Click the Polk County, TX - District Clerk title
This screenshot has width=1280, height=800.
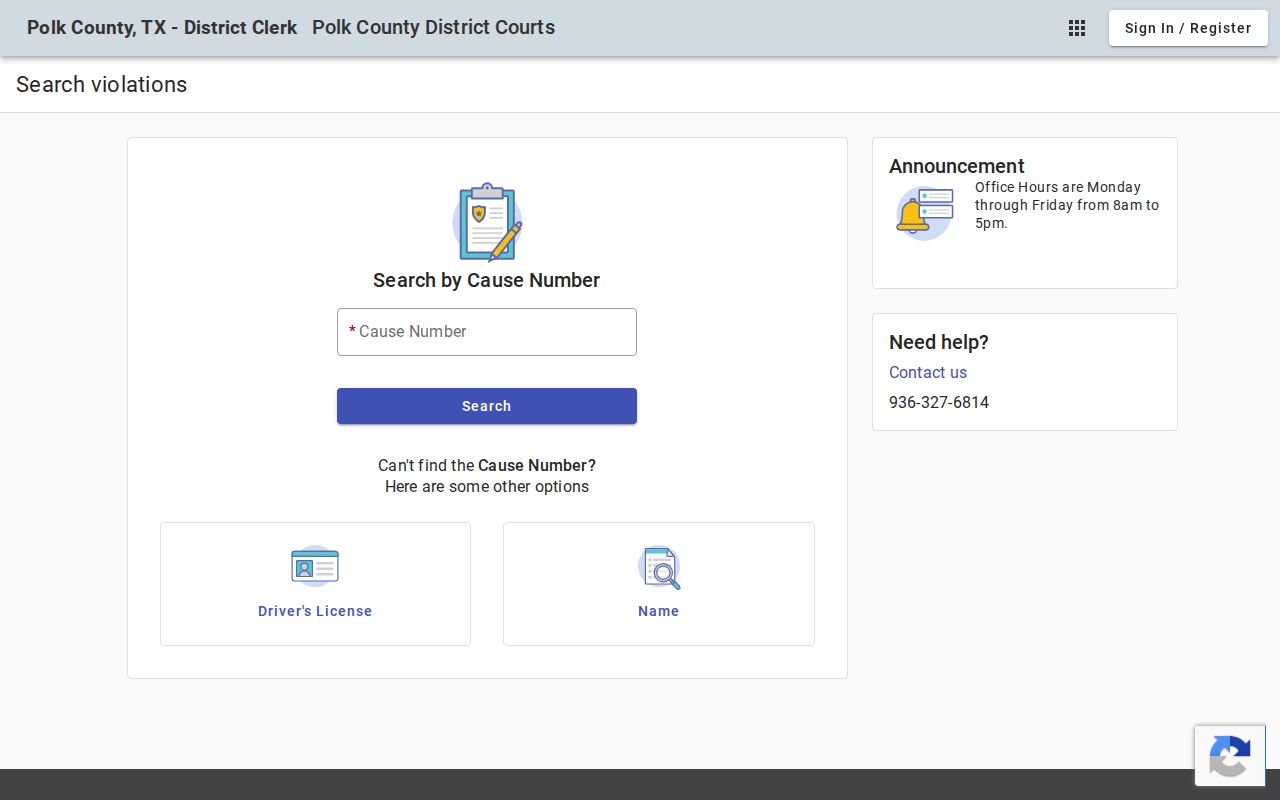pos(162,28)
